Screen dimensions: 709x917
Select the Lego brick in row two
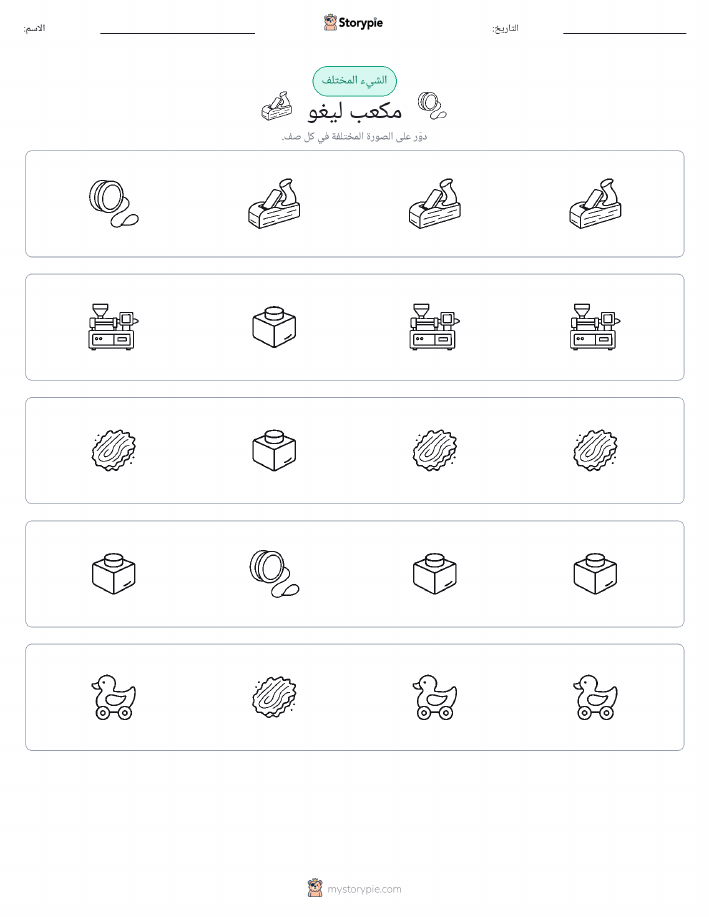point(274,327)
